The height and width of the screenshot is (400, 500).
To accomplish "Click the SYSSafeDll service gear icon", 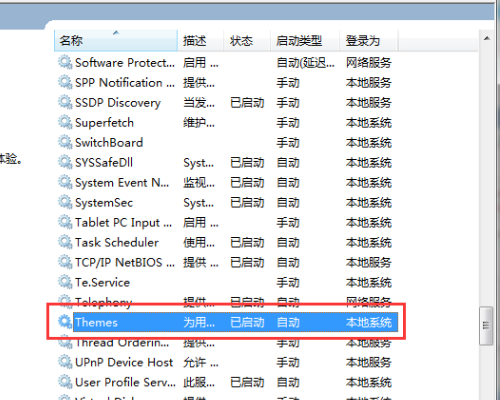I will coord(65,163).
